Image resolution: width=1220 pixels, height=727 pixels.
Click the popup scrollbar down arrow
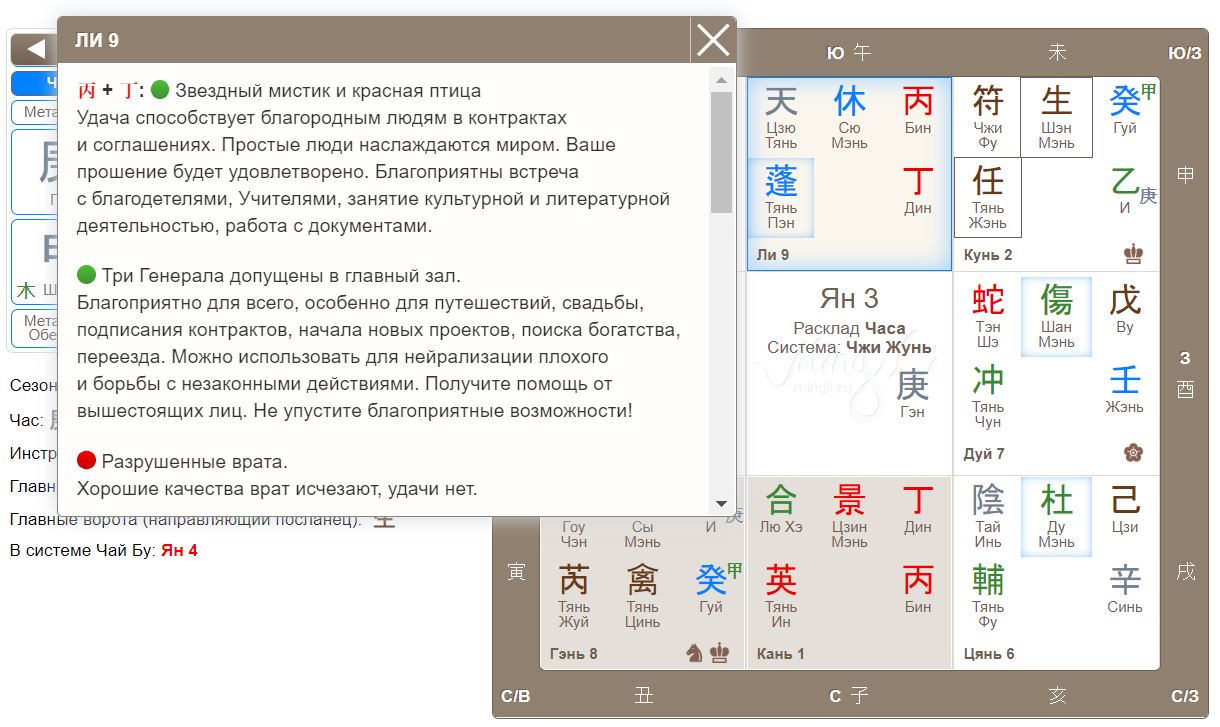721,504
